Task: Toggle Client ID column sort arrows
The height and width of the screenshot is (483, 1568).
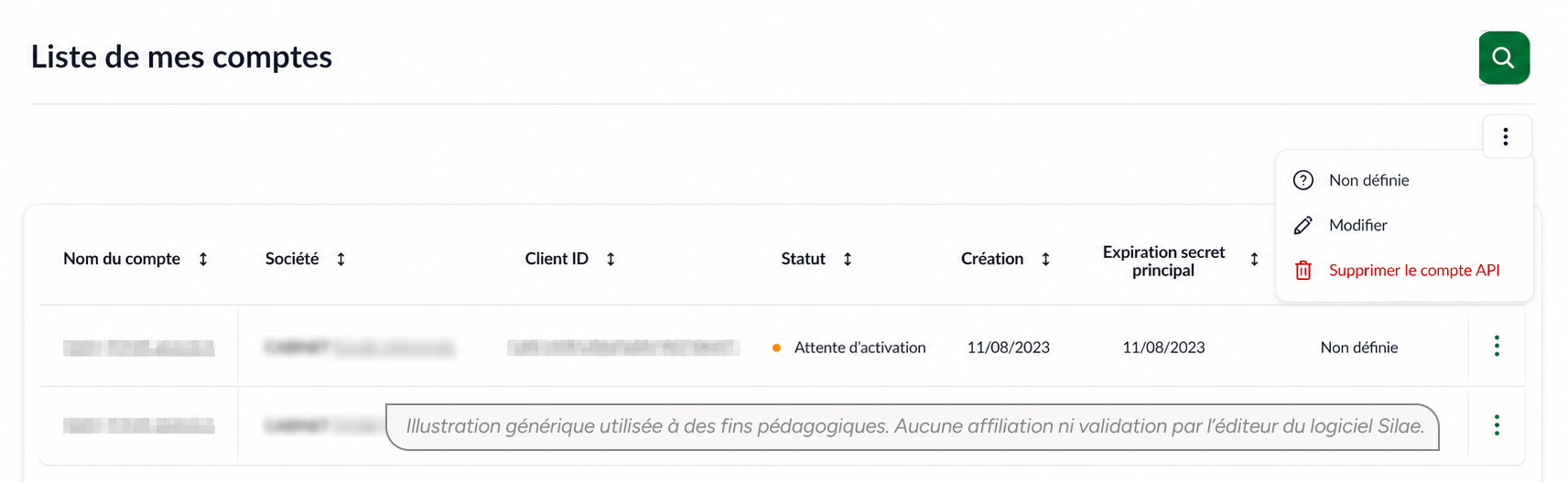Action: coord(611,259)
